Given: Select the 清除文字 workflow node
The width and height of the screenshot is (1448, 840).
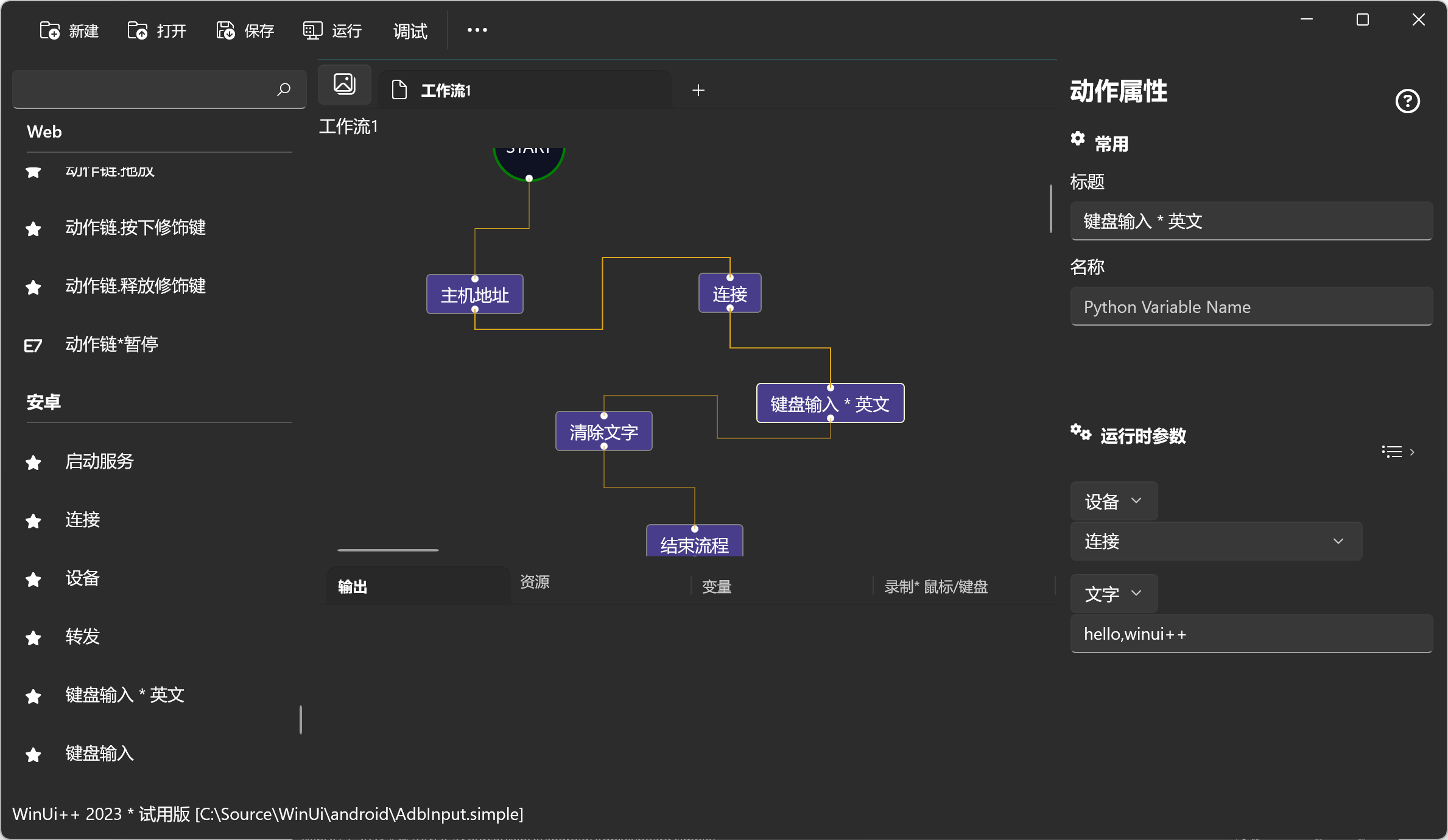Looking at the screenshot, I should coord(603,432).
